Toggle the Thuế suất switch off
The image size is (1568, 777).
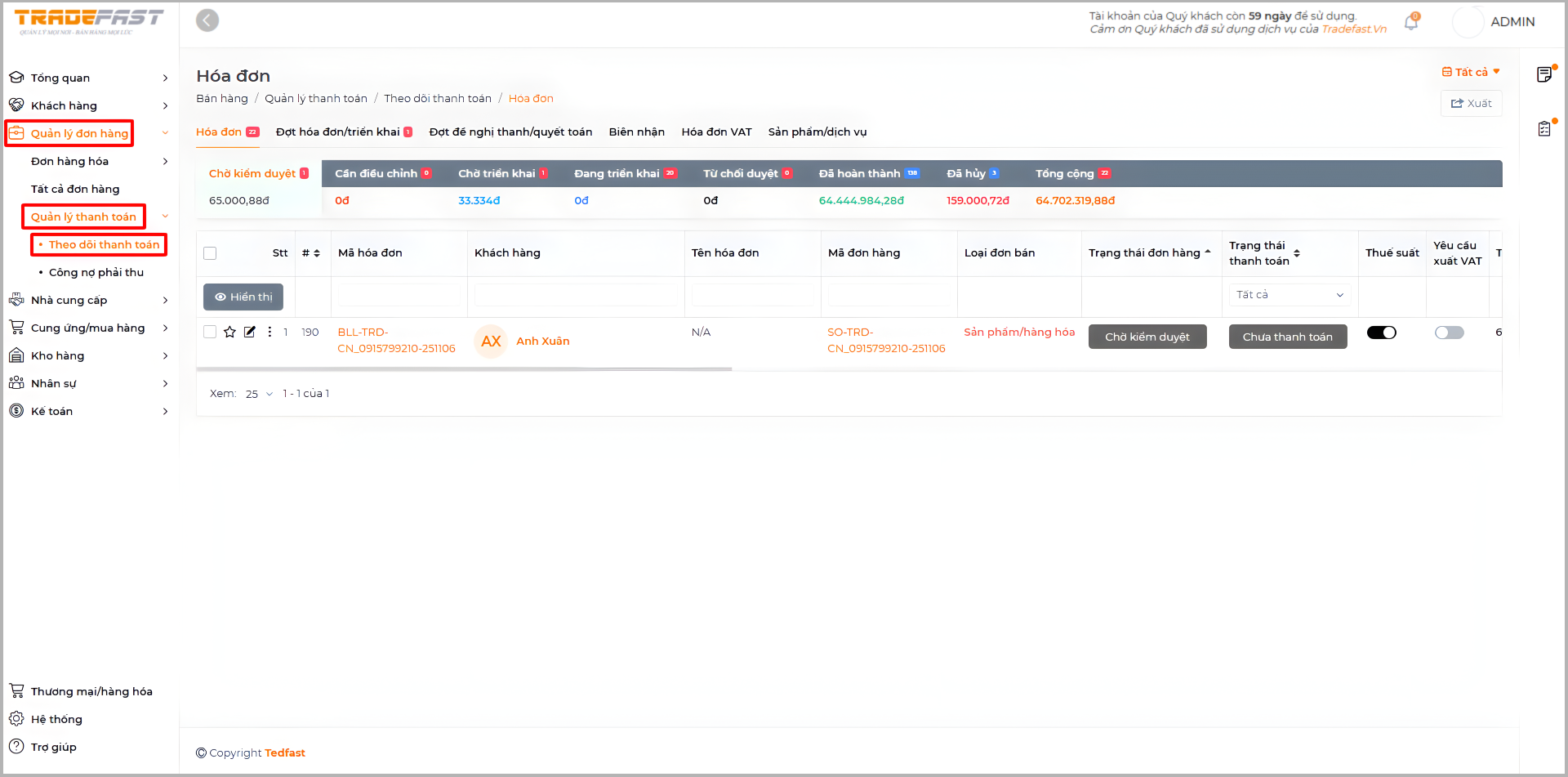coord(1382,333)
